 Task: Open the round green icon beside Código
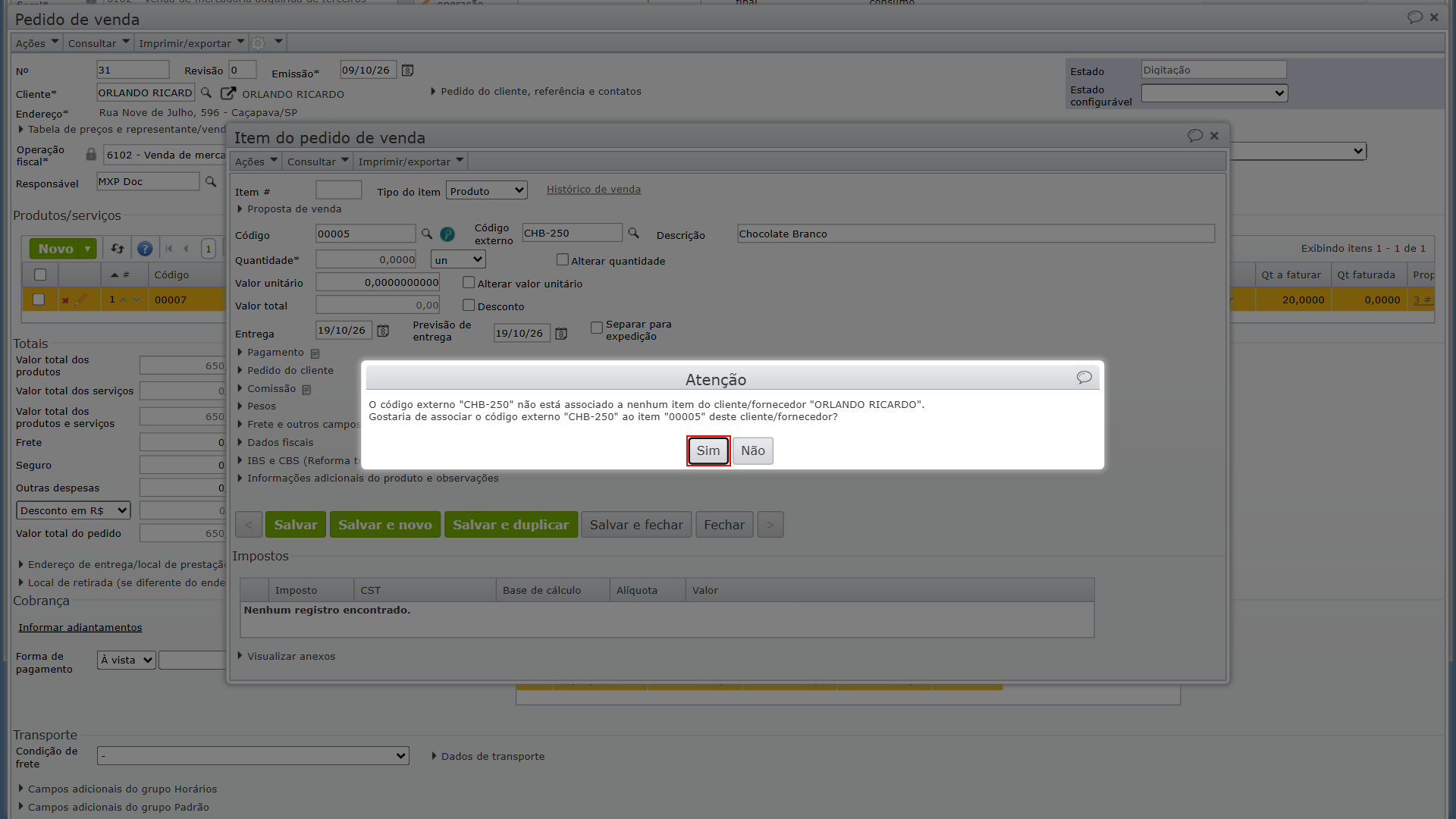(447, 234)
